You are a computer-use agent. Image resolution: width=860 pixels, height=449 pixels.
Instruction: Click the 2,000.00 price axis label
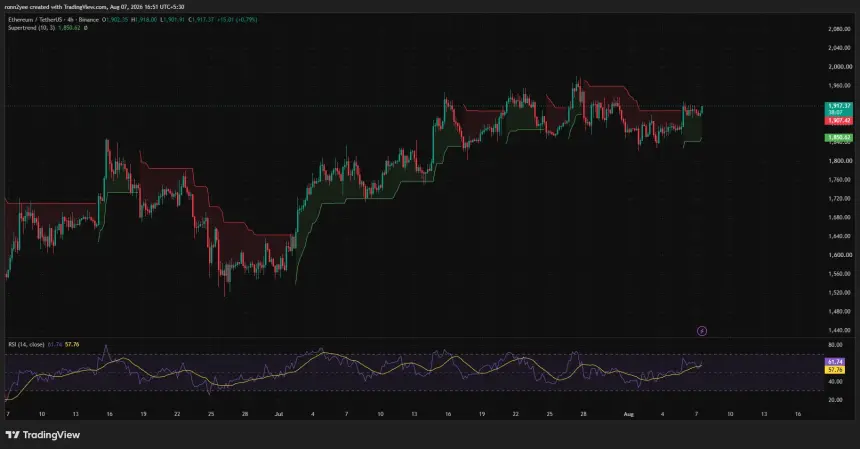[x=839, y=67]
